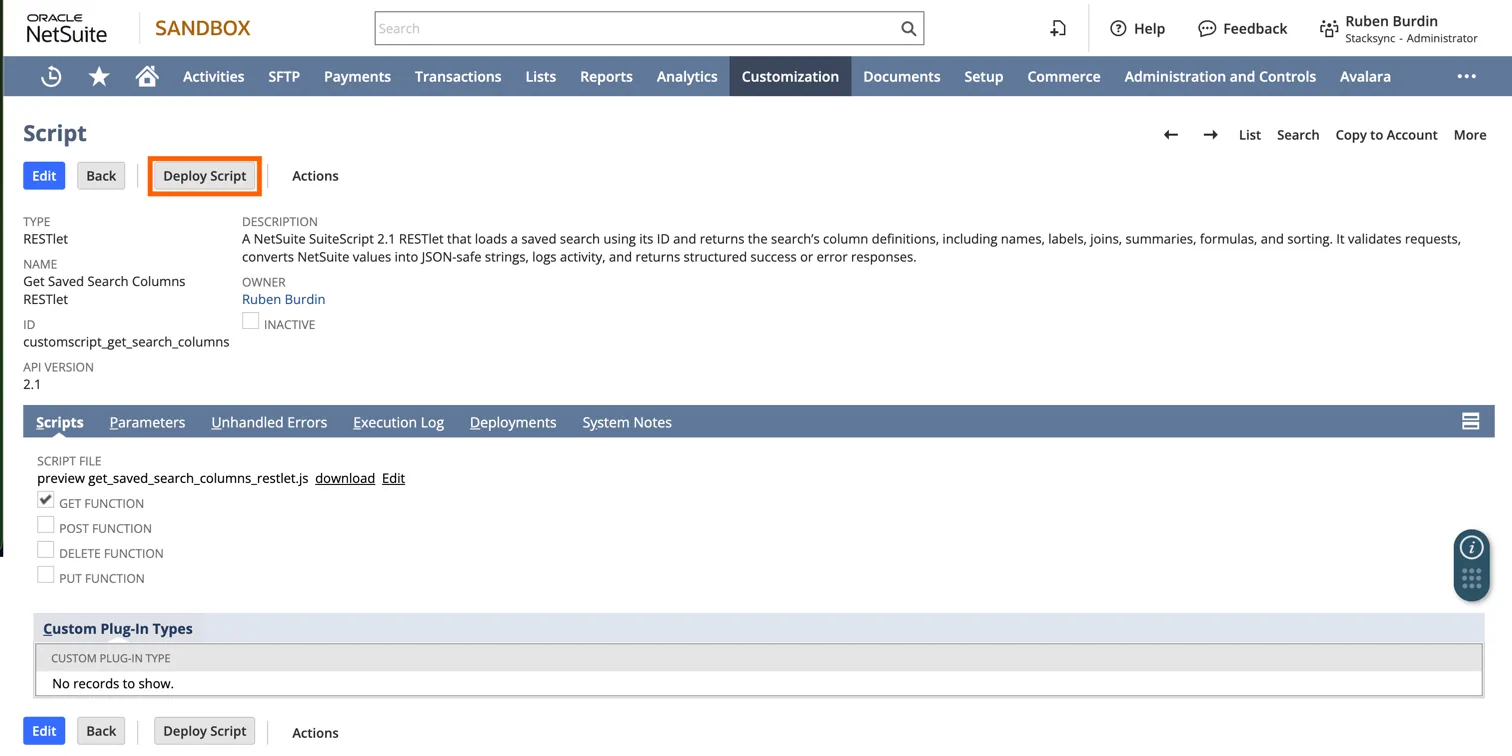Toggle the Inactive checkbox

tap(250, 321)
